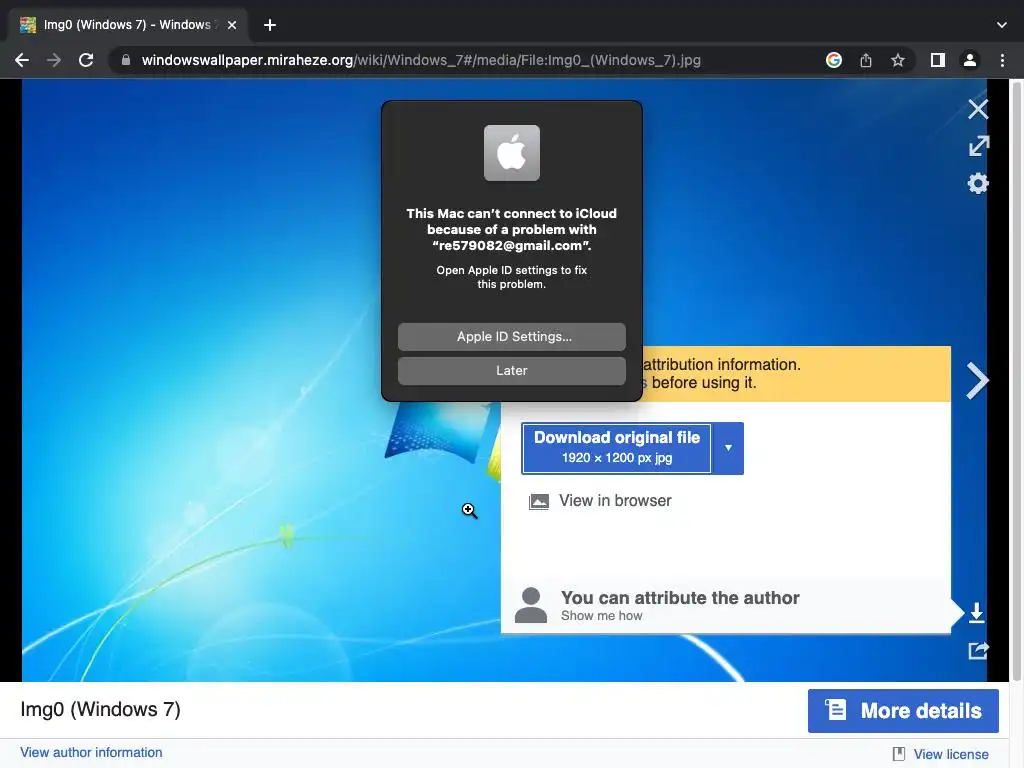
Task: Open the browser side panel icon
Action: pos(938,60)
